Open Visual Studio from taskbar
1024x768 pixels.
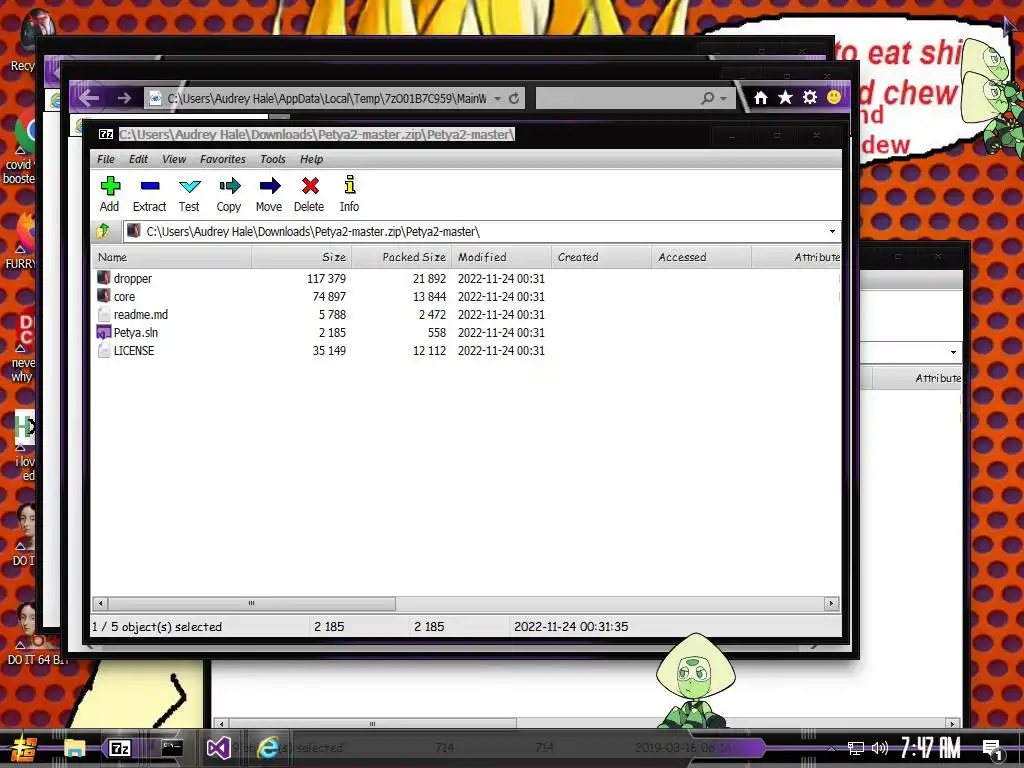pyautogui.click(x=218, y=748)
